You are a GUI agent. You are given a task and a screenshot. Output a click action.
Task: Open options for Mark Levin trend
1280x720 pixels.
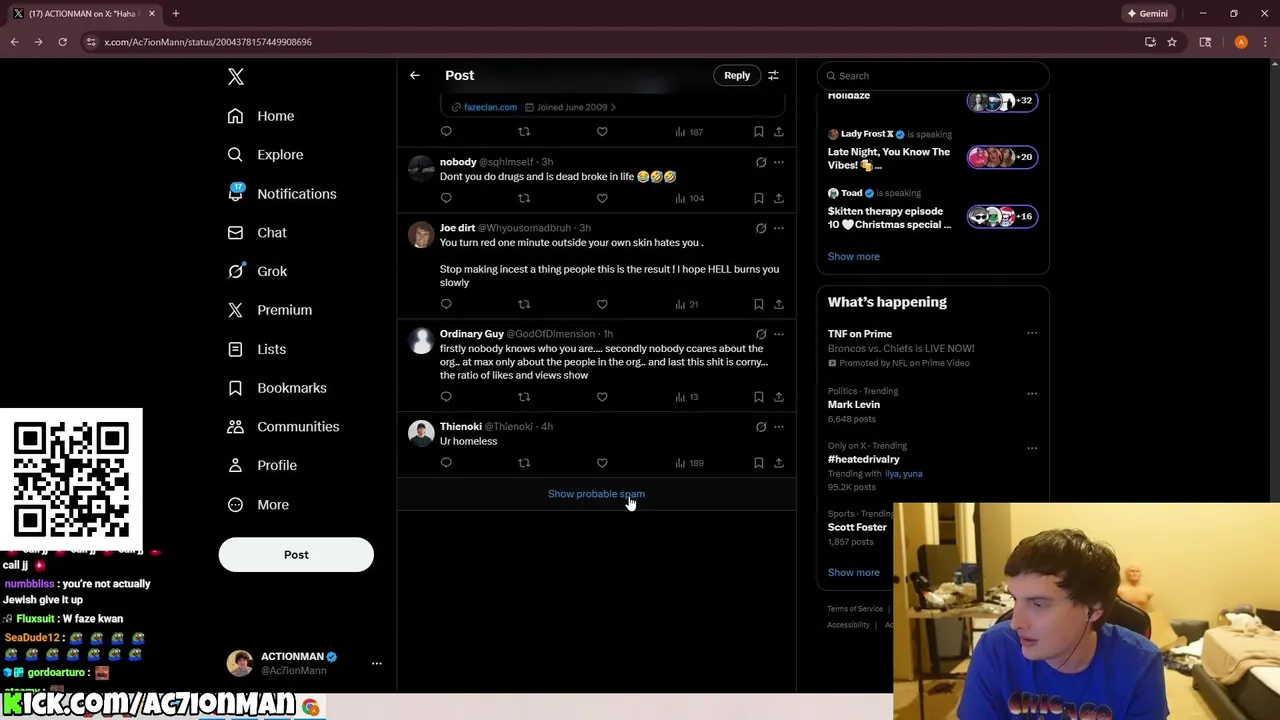[1032, 393]
